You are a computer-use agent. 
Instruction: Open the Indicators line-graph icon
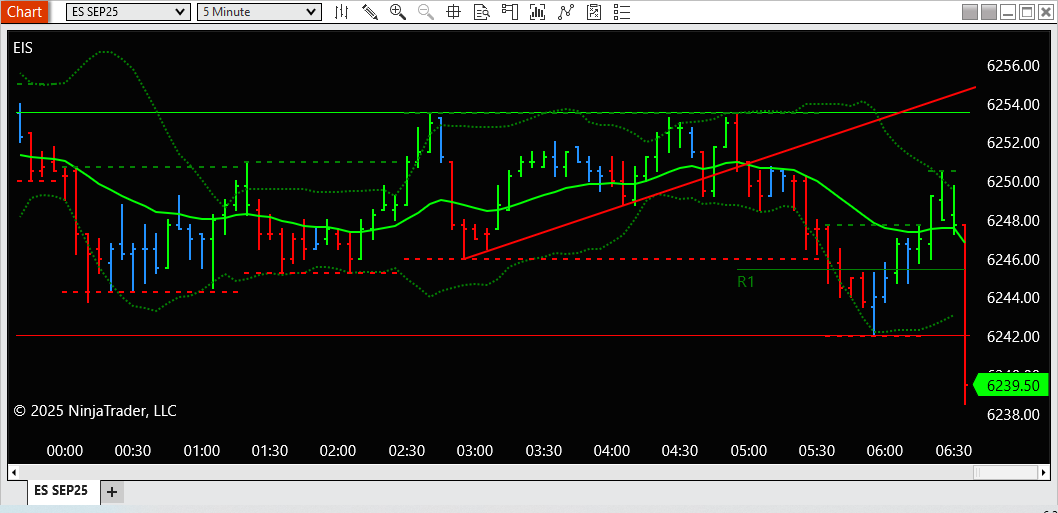click(565, 11)
